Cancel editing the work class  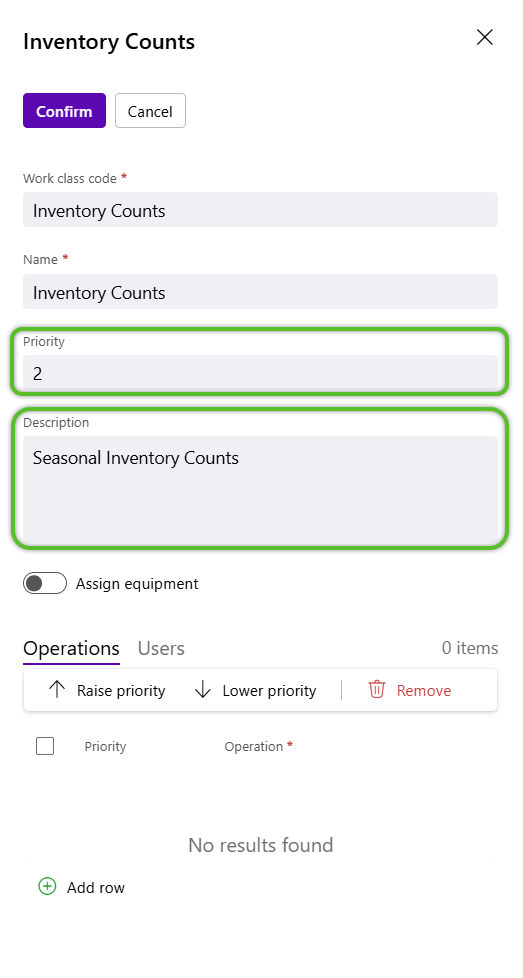click(x=150, y=111)
